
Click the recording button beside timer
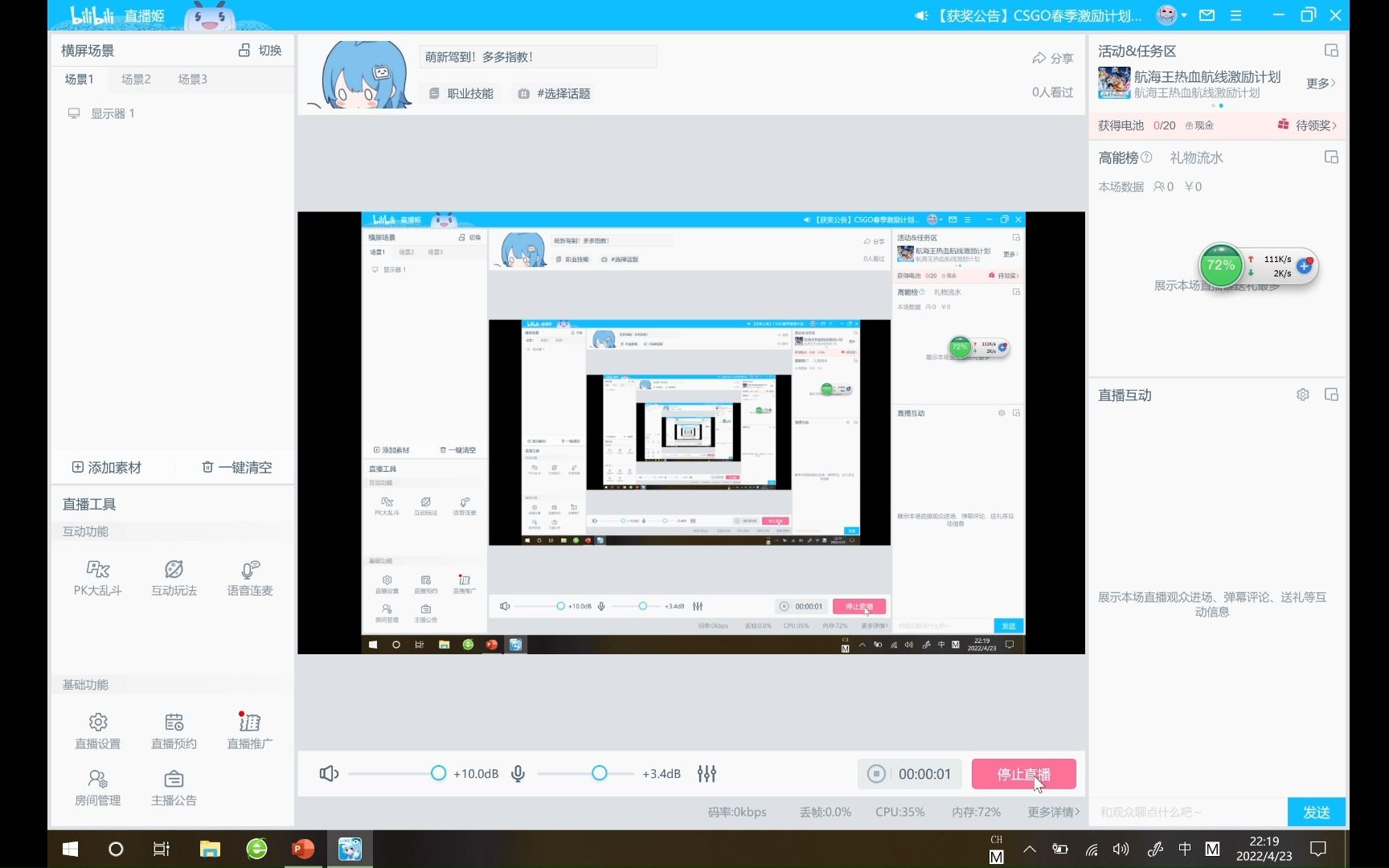(x=877, y=773)
